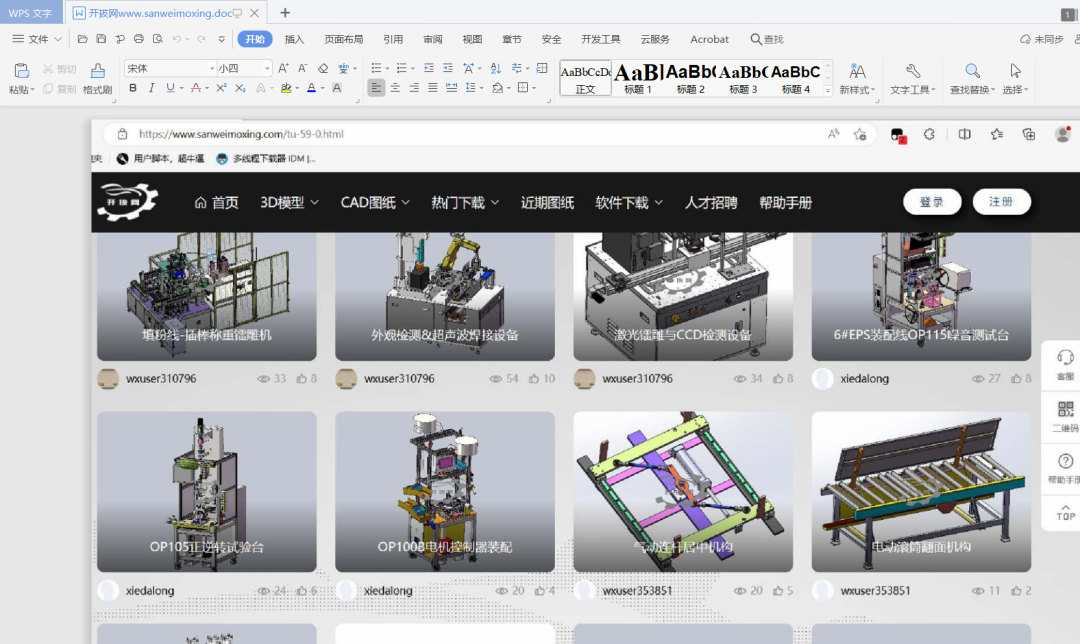The image size is (1080, 644).
Task: Select the Format Painter brush
Action: [x=98, y=70]
